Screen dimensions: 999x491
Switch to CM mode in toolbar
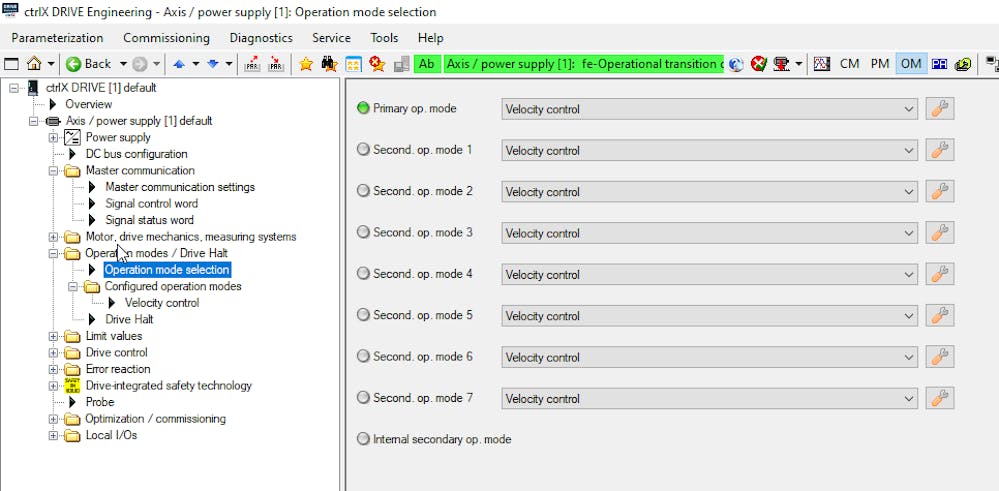849,64
